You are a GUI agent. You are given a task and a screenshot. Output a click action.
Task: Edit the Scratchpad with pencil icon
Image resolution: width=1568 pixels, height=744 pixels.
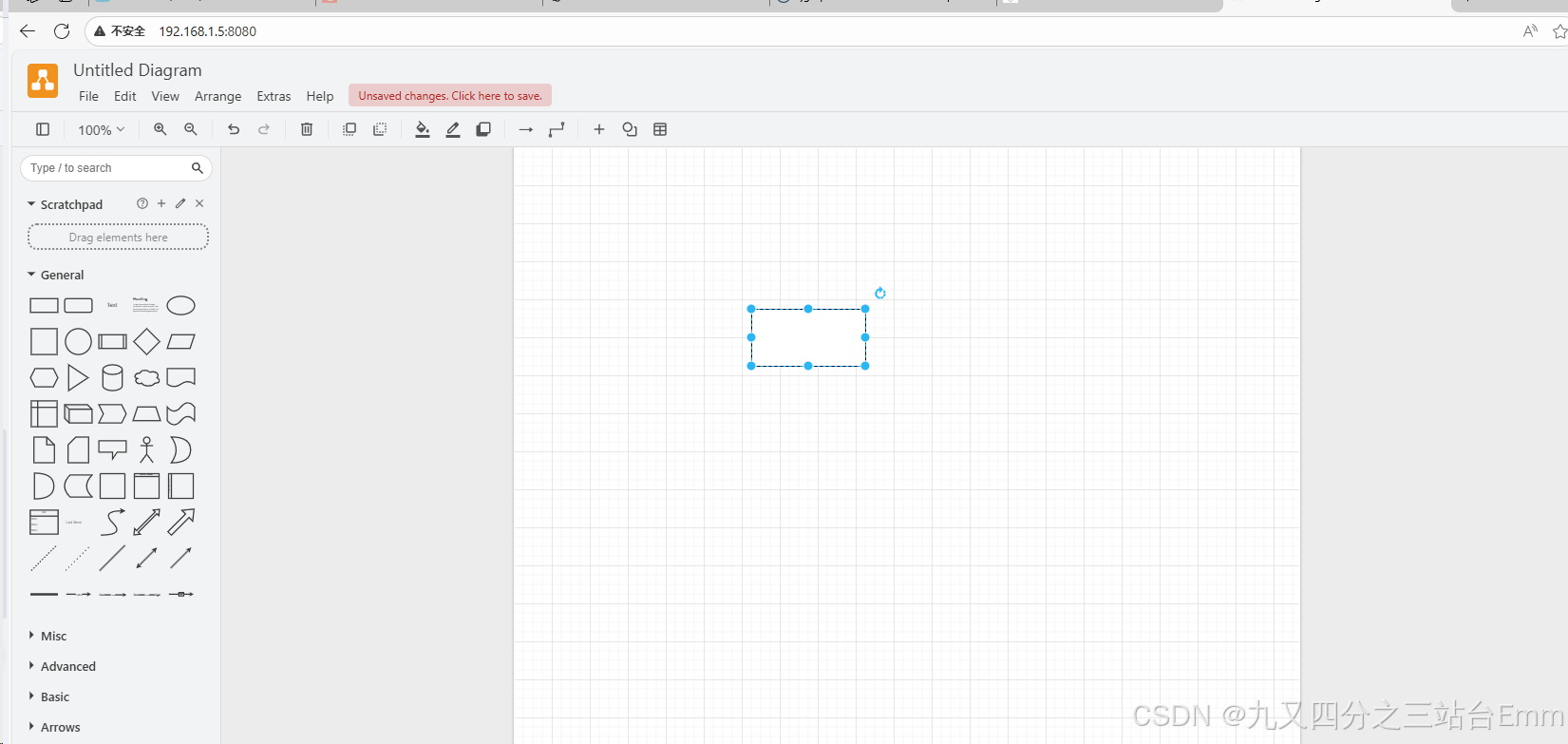(x=180, y=203)
